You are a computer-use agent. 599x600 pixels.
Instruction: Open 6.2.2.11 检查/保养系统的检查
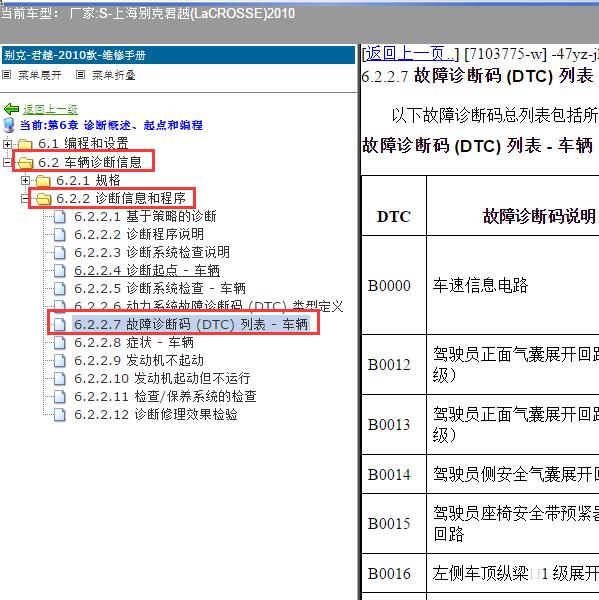tap(165, 396)
